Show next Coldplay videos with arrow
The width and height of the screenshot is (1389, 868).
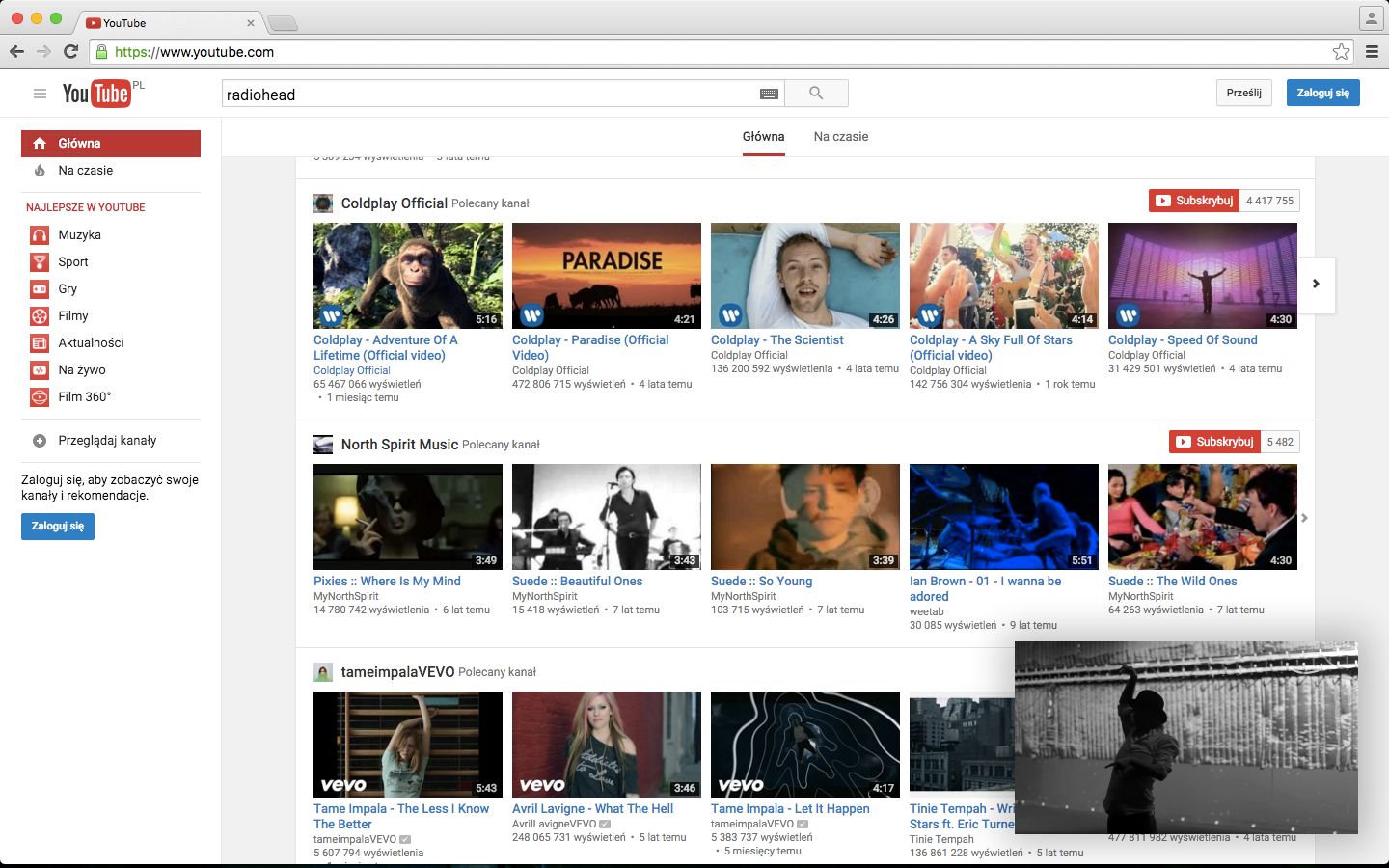click(1316, 284)
